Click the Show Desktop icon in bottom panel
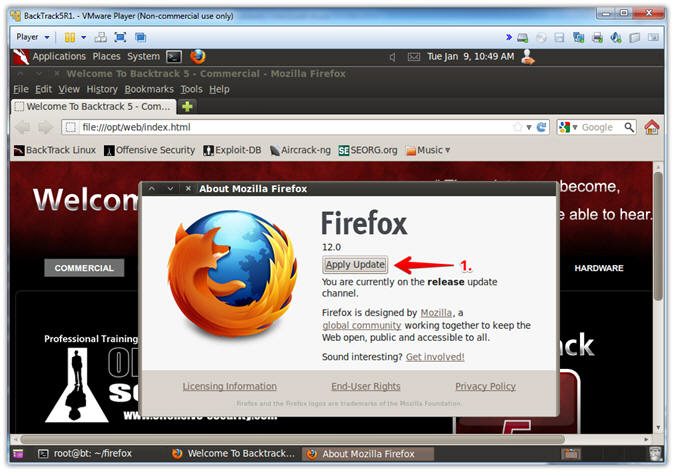The height and width of the screenshot is (472, 674). click(x=18, y=453)
